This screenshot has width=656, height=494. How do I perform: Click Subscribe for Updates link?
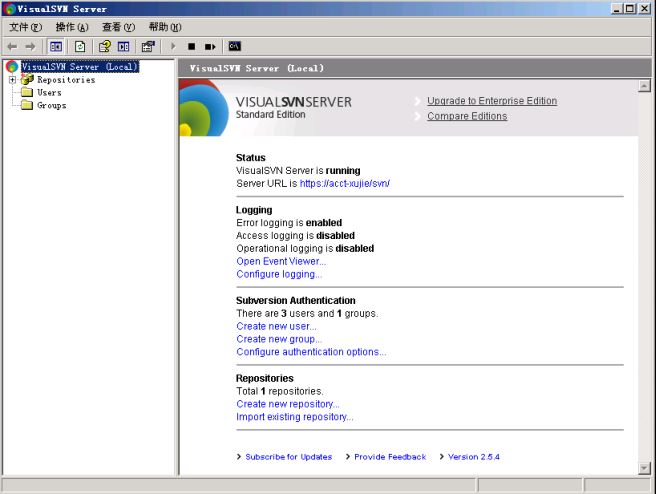coord(289,457)
